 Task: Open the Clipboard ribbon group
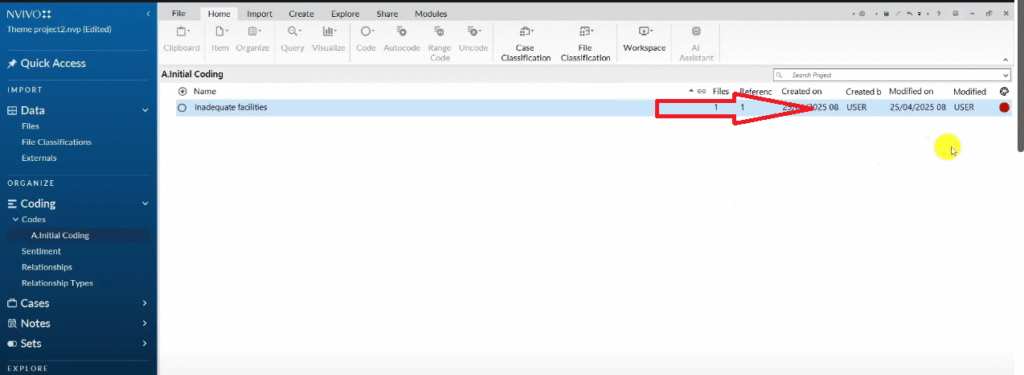[x=181, y=39]
